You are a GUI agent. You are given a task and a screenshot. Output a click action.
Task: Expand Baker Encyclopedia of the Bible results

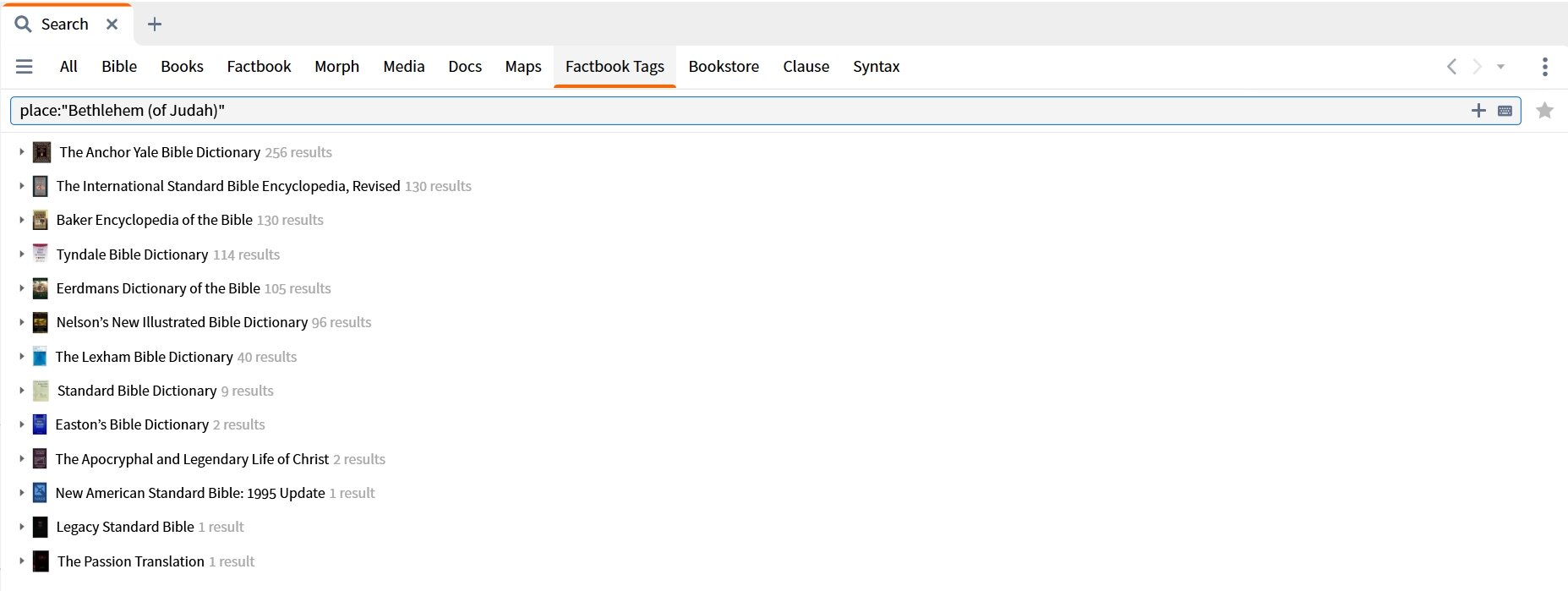point(21,220)
